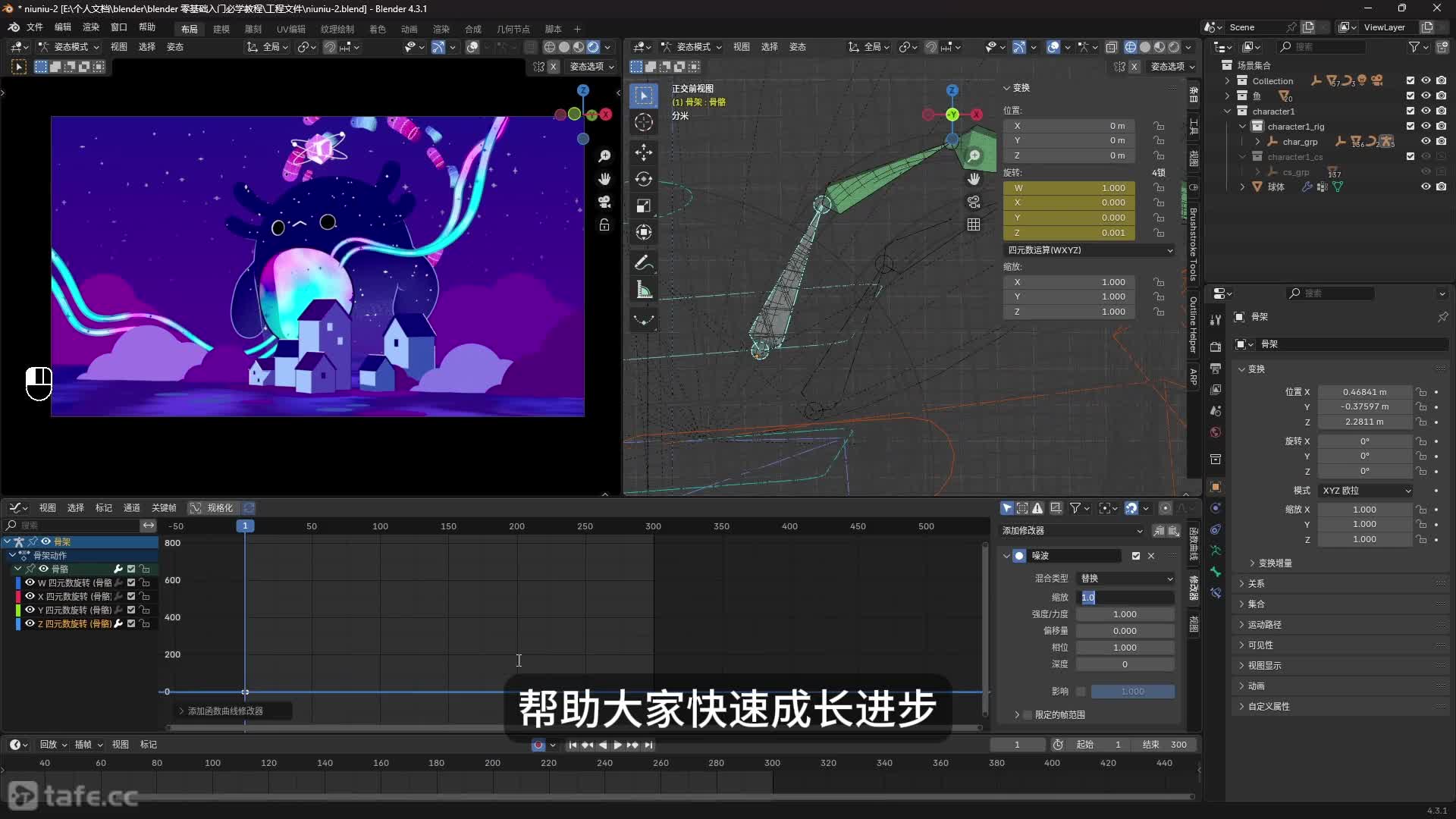Toggle render camera icon for 球体 object

tap(1441, 187)
